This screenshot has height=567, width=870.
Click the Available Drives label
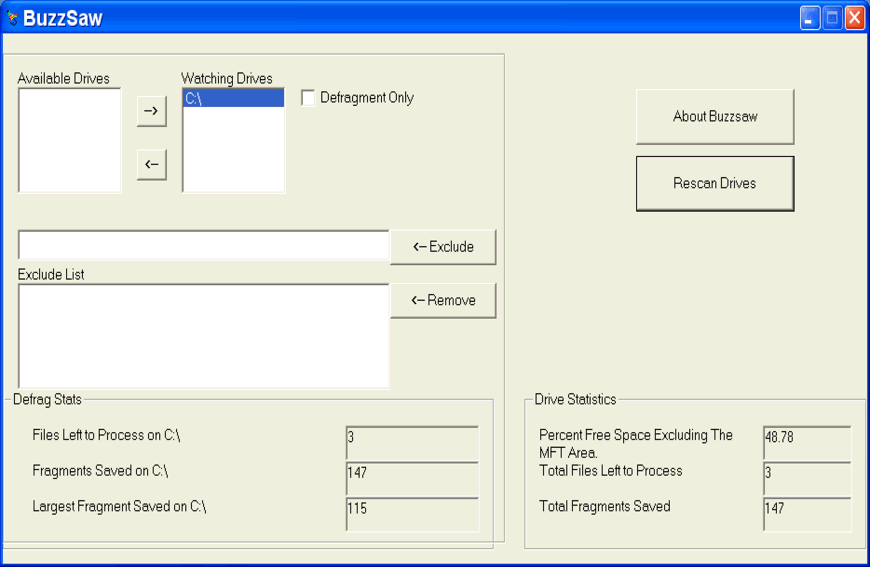point(63,78)
